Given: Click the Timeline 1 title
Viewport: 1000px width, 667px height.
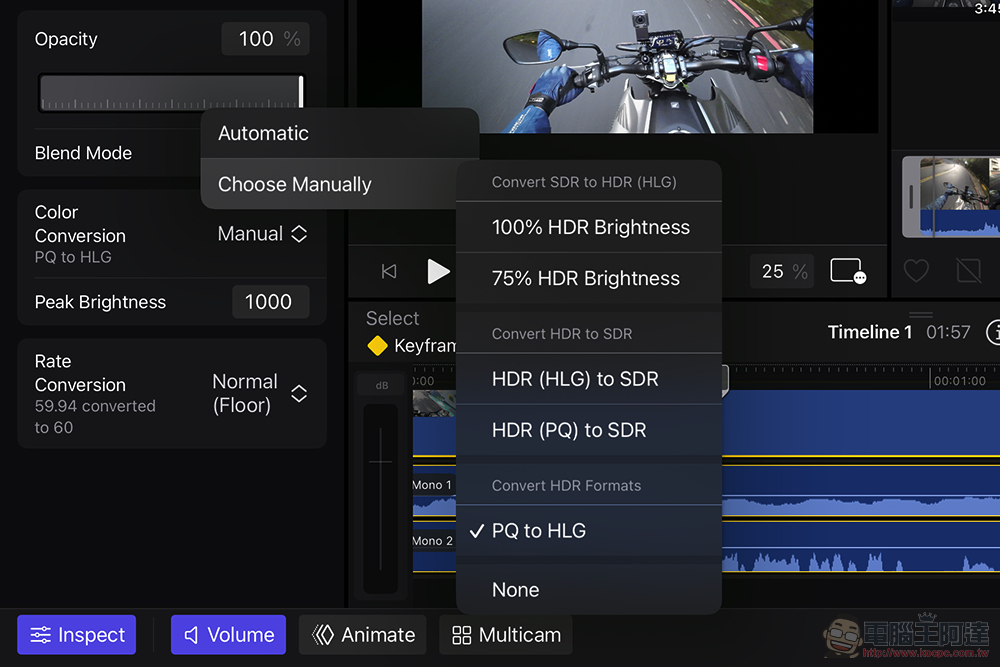Looking at the screenshot, I should (870, 332).
